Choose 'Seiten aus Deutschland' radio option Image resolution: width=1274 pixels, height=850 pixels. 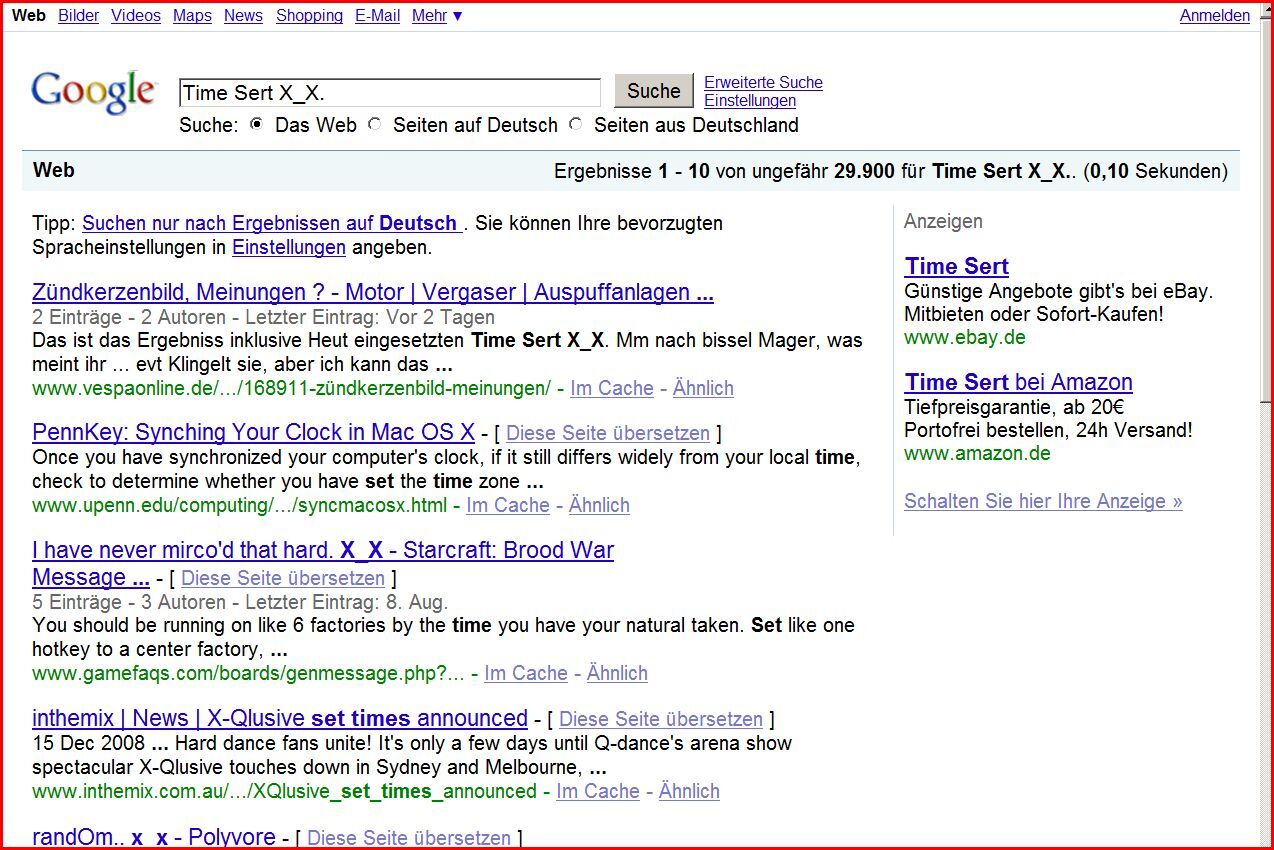tap(576, 125)
